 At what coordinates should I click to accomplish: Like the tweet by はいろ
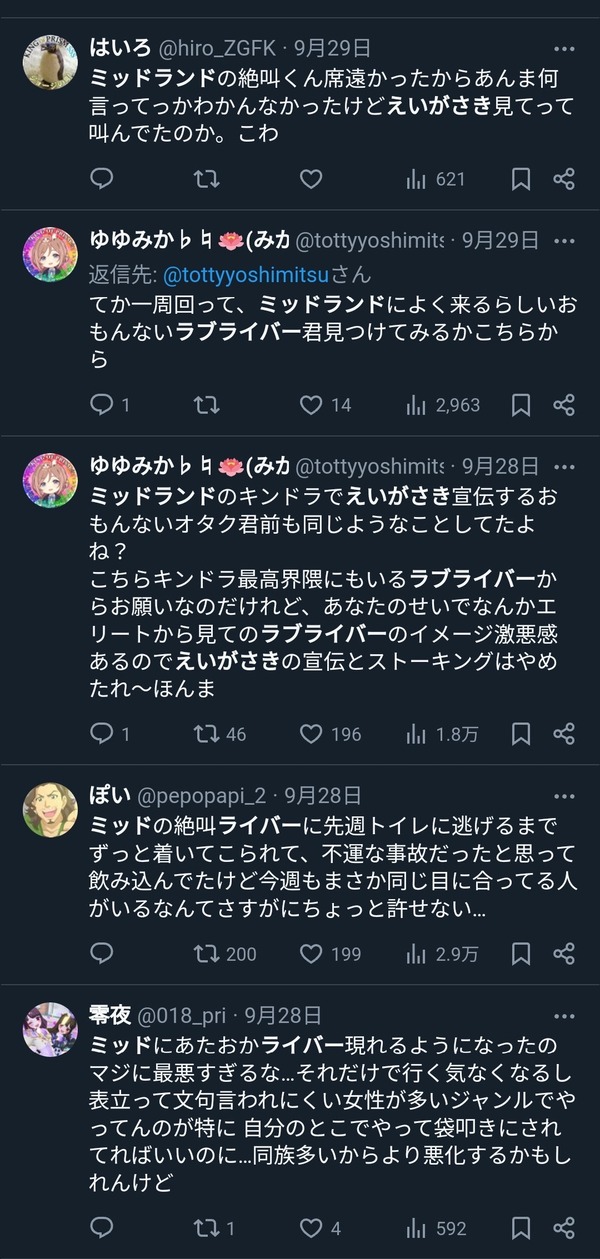click(x=311, y=179)
